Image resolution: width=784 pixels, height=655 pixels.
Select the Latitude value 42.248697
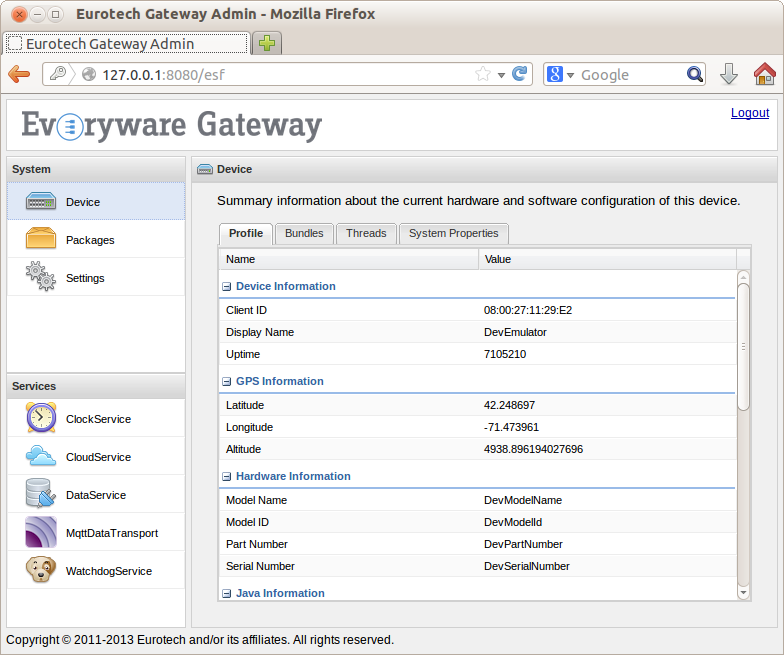tap(509, 405)
